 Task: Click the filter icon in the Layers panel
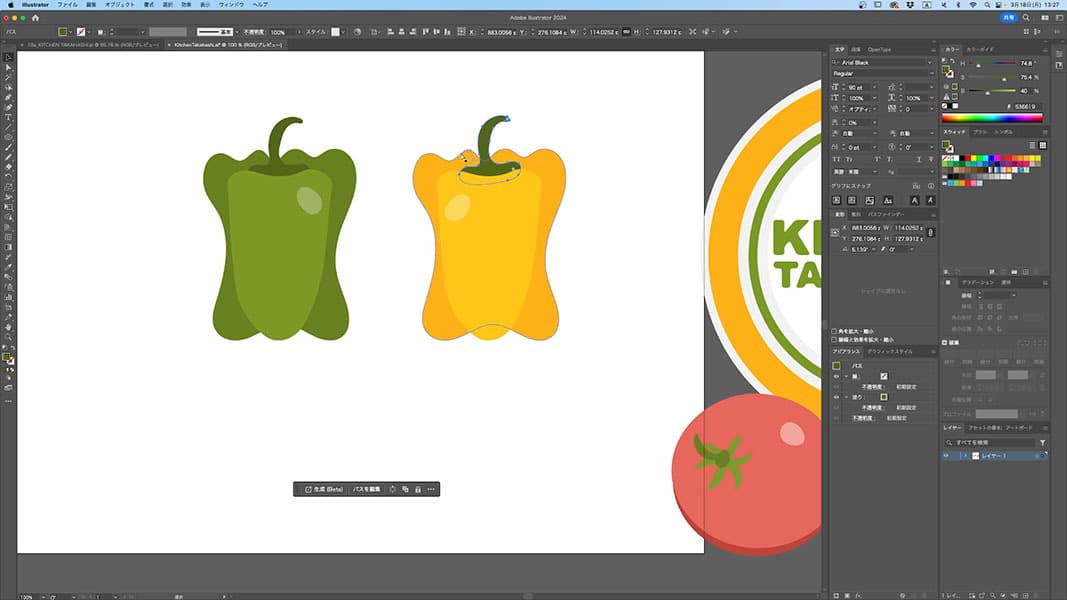tap(1042, 442)
